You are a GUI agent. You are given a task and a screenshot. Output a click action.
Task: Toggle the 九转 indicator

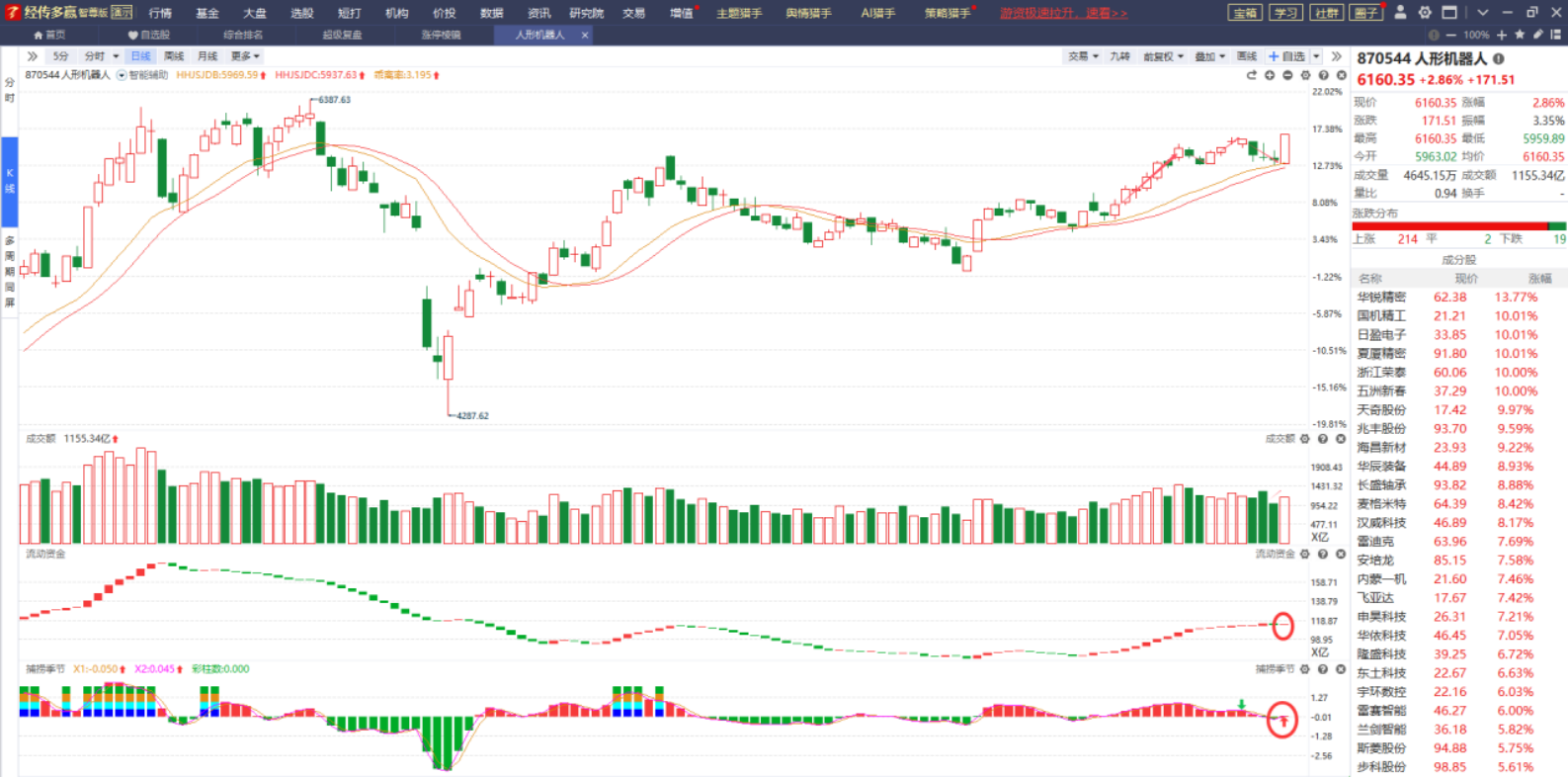(x=1119, y=56)
